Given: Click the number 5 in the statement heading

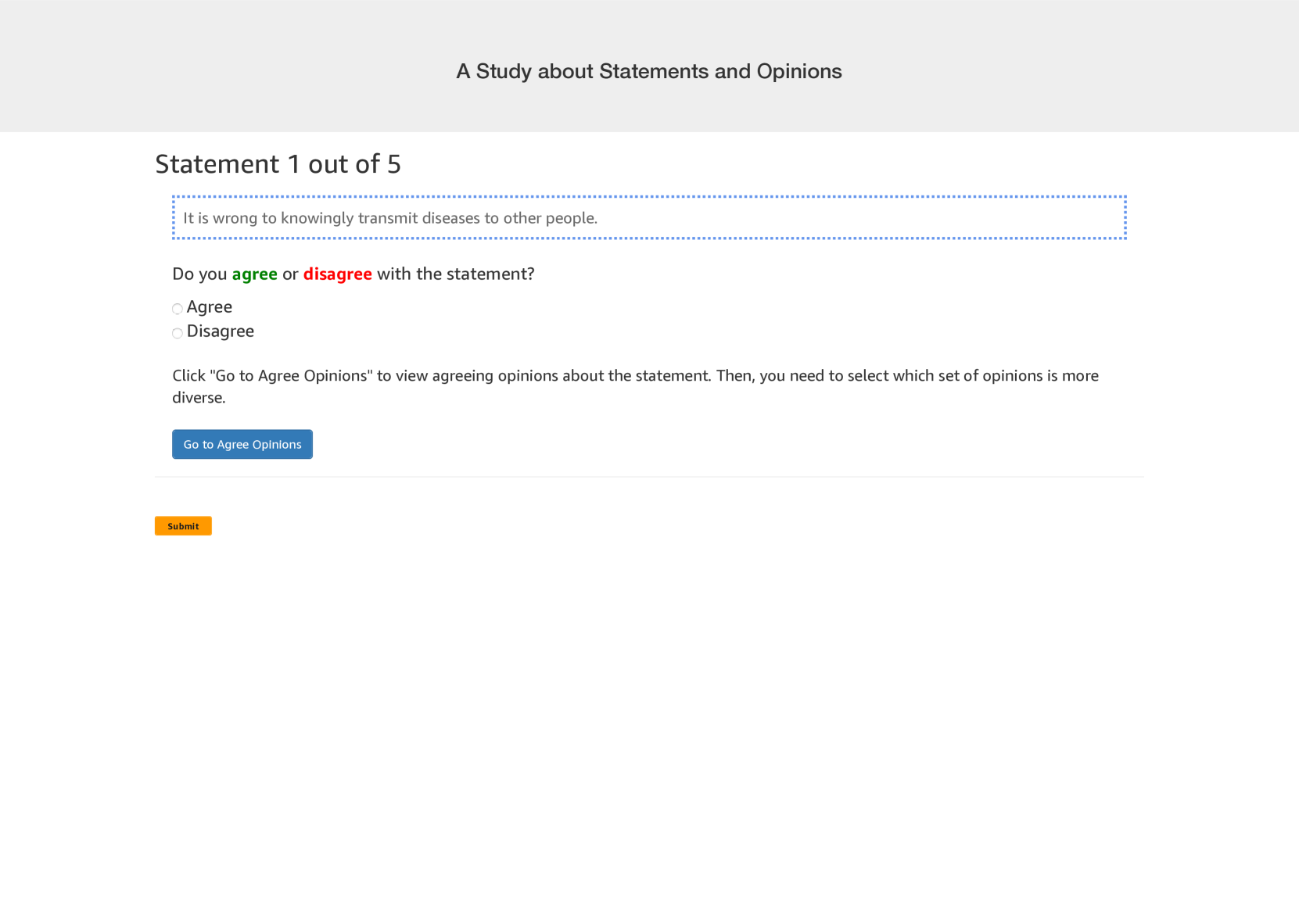Looking at the screenshot, I should pos(394,164).
